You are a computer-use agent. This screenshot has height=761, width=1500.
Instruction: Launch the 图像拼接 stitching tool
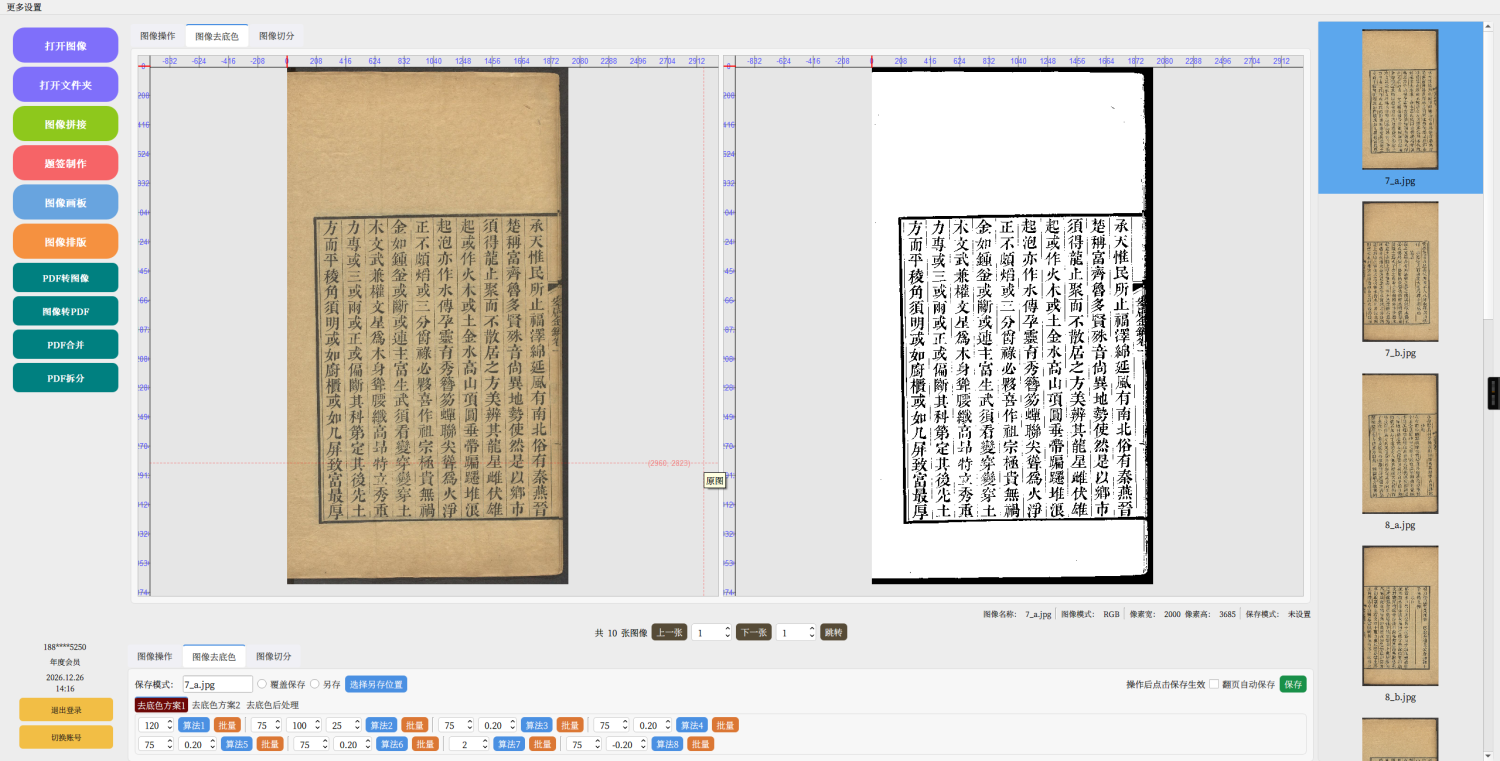(65, 124)
